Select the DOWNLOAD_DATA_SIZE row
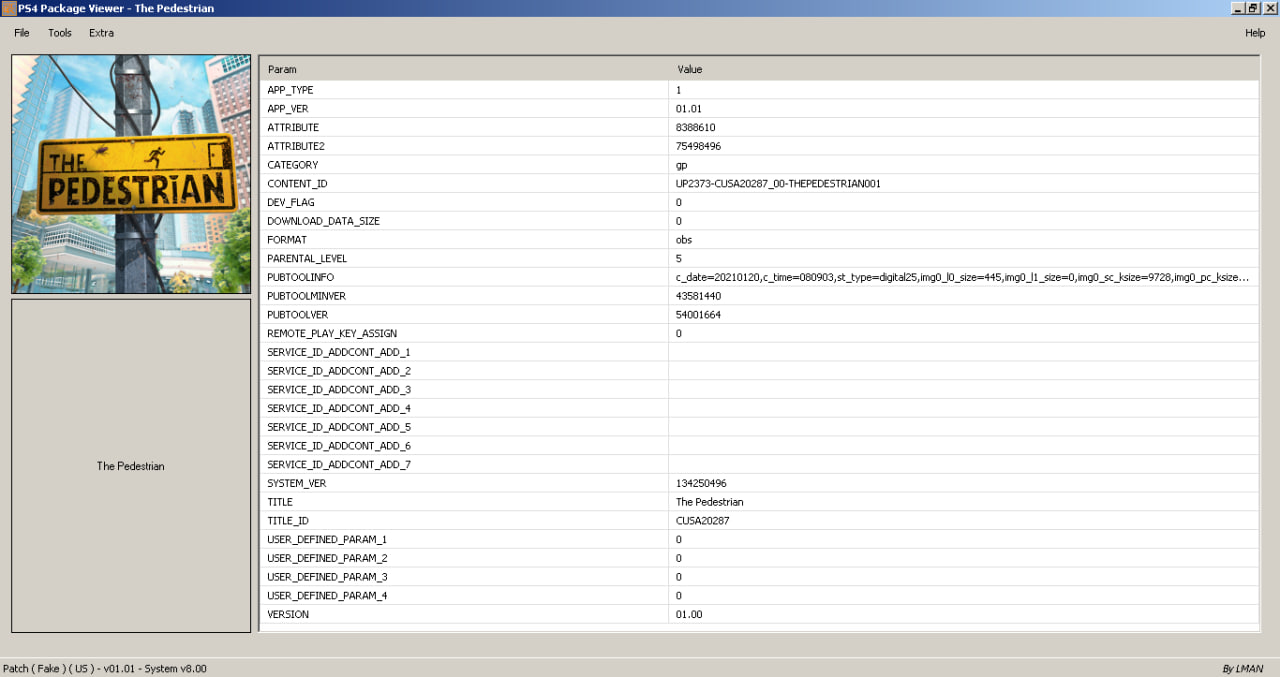This screenshot has width=1280, height=677. coord(759,221)
